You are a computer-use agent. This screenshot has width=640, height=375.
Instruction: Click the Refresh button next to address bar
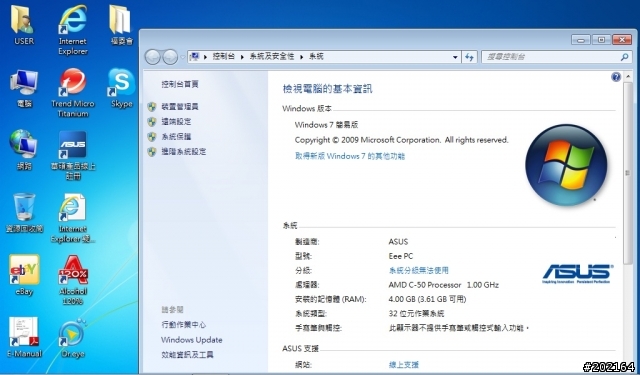point(470,57)
